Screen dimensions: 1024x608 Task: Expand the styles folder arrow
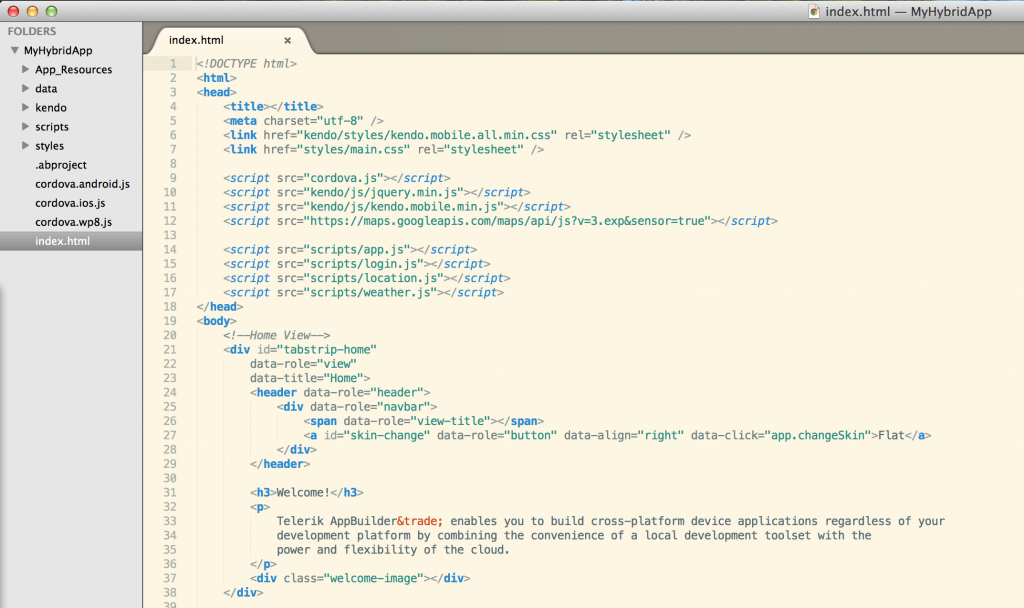(25, 145)
